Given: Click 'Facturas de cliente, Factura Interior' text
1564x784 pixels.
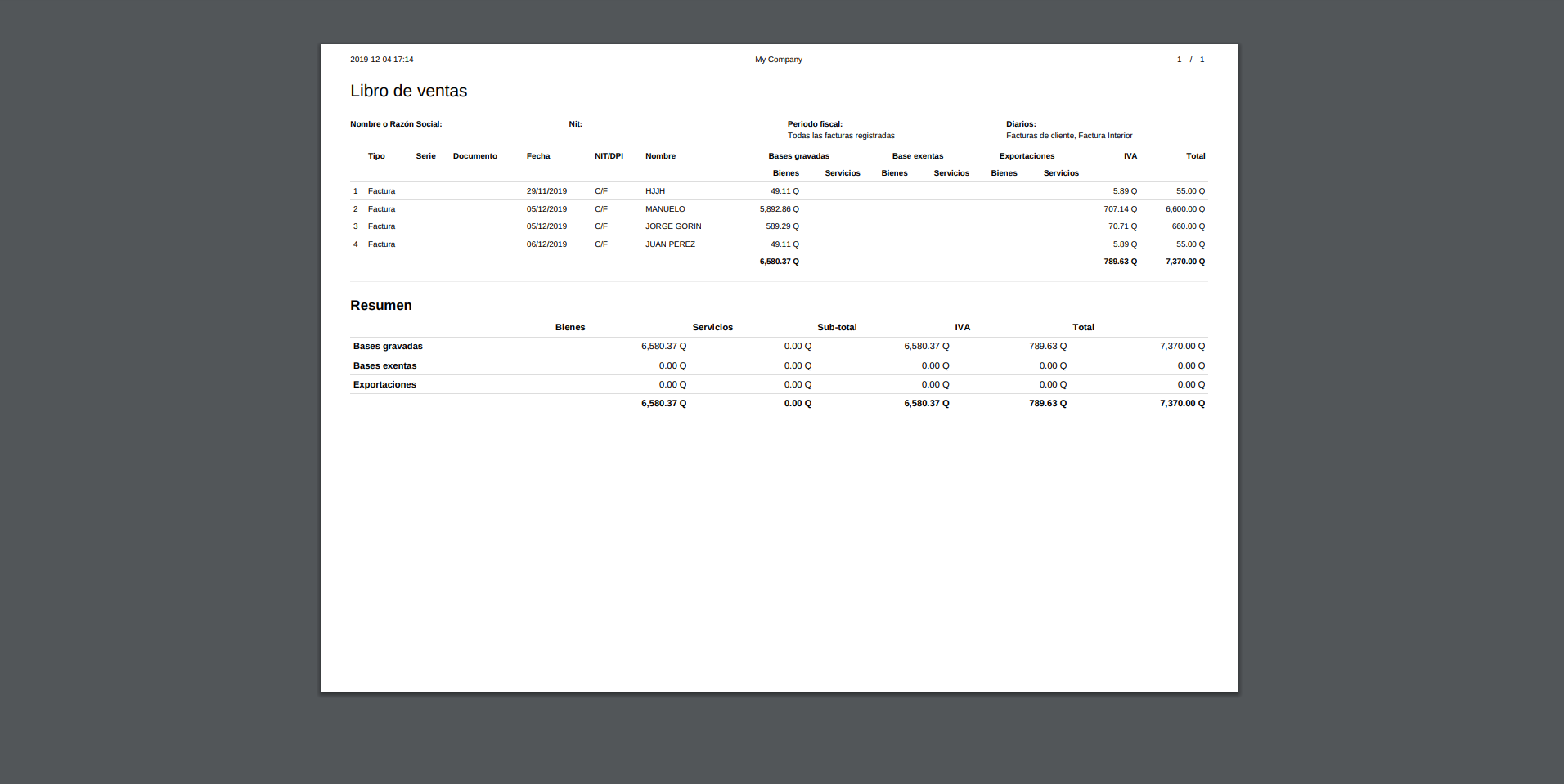Looking at the screenshot, I should (x=1069, y=136).
